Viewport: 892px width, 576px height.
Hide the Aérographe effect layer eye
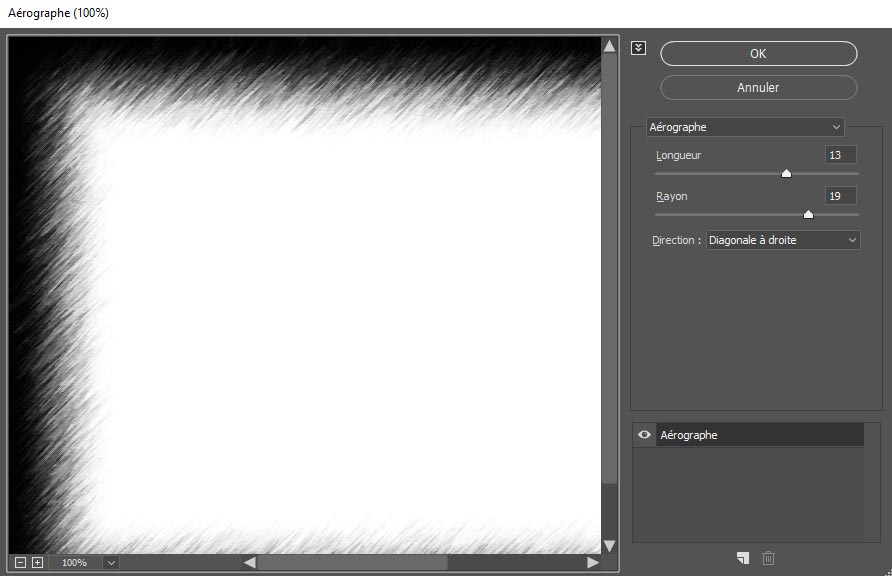tap(644, 435)
